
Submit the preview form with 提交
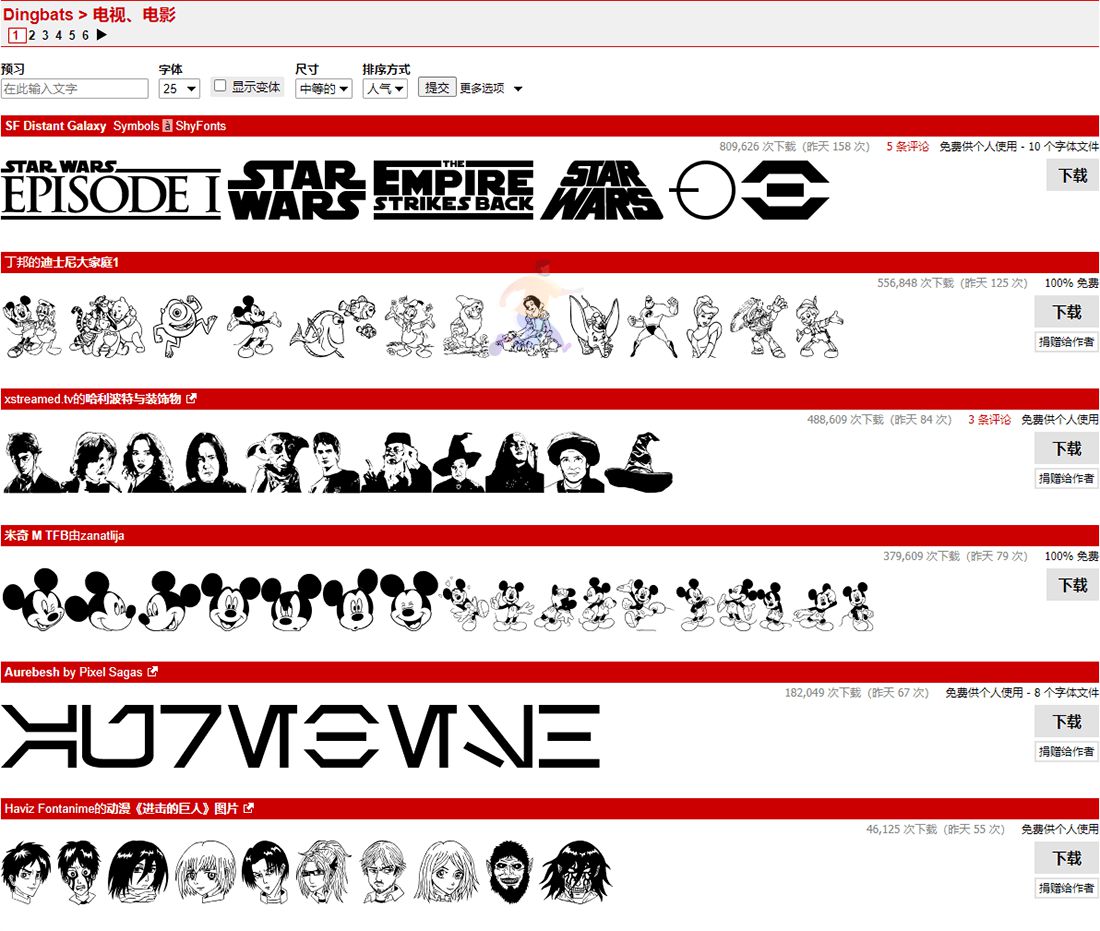(x=437, y=88)
